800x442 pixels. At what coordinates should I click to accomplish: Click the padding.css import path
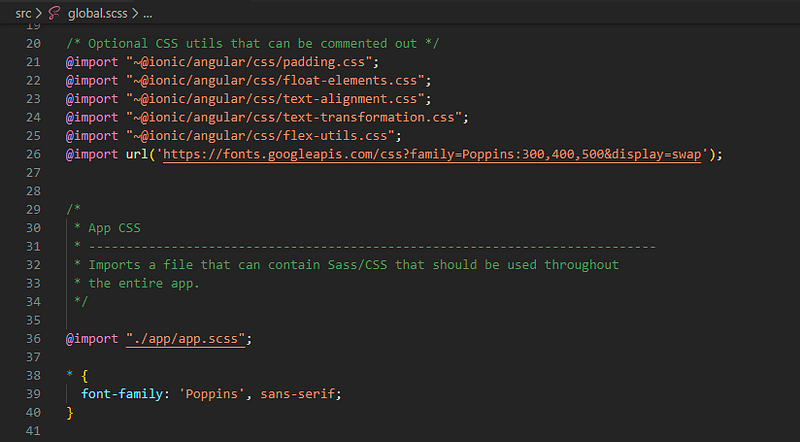(x=249, y=62)
